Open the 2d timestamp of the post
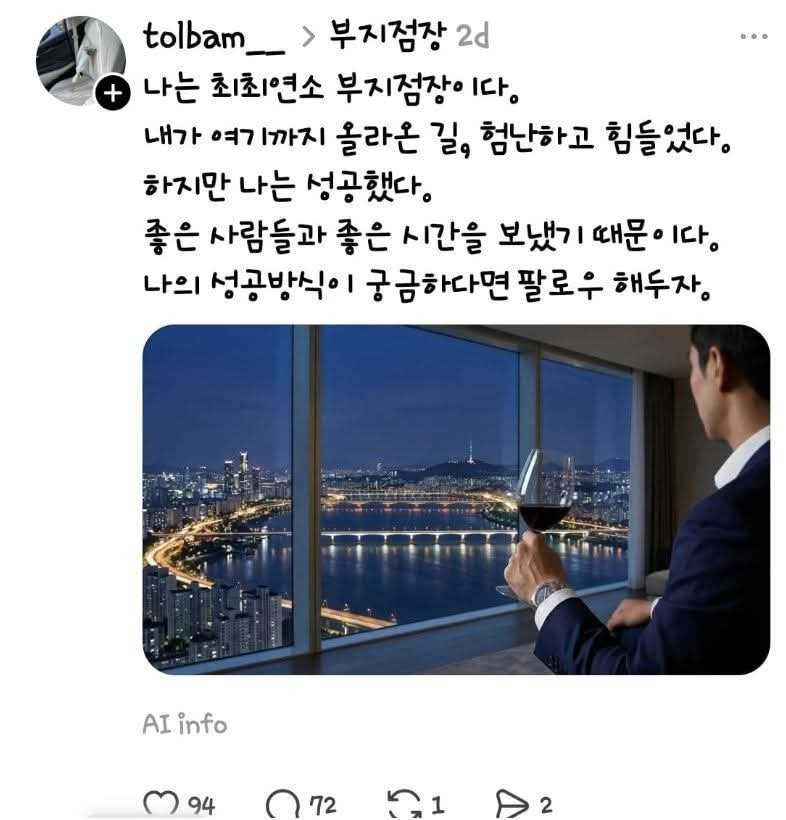 click(x=473, y=37)
